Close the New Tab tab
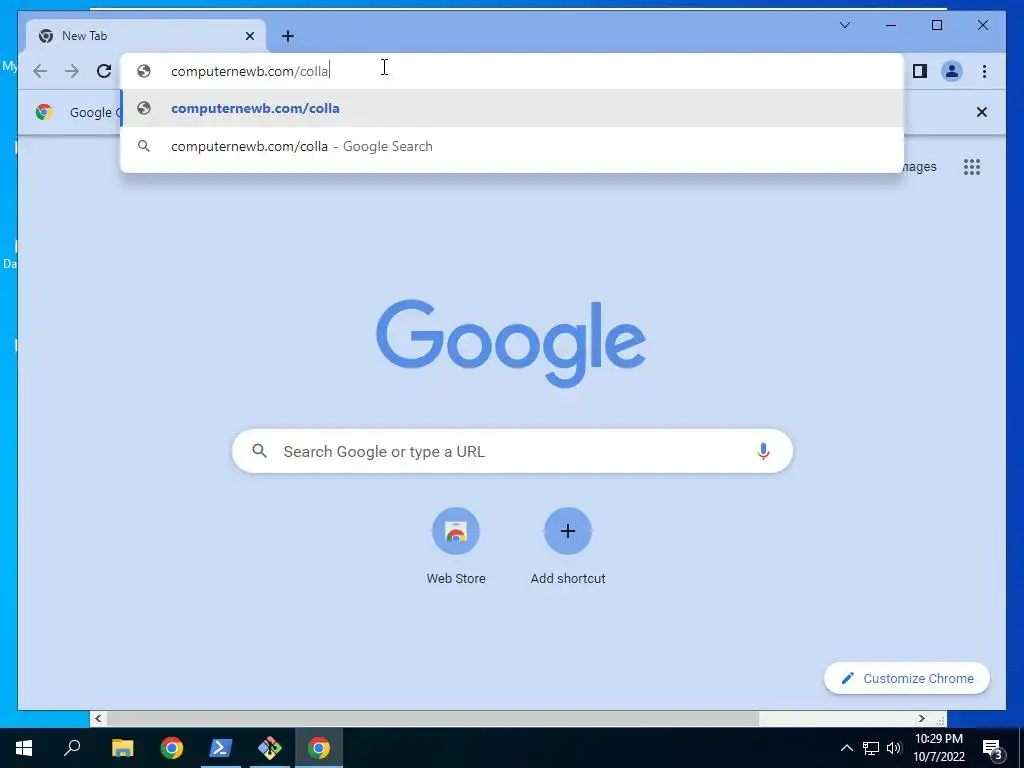The image size is (1024, 768). pyautogui.click(x=249, y=36)
